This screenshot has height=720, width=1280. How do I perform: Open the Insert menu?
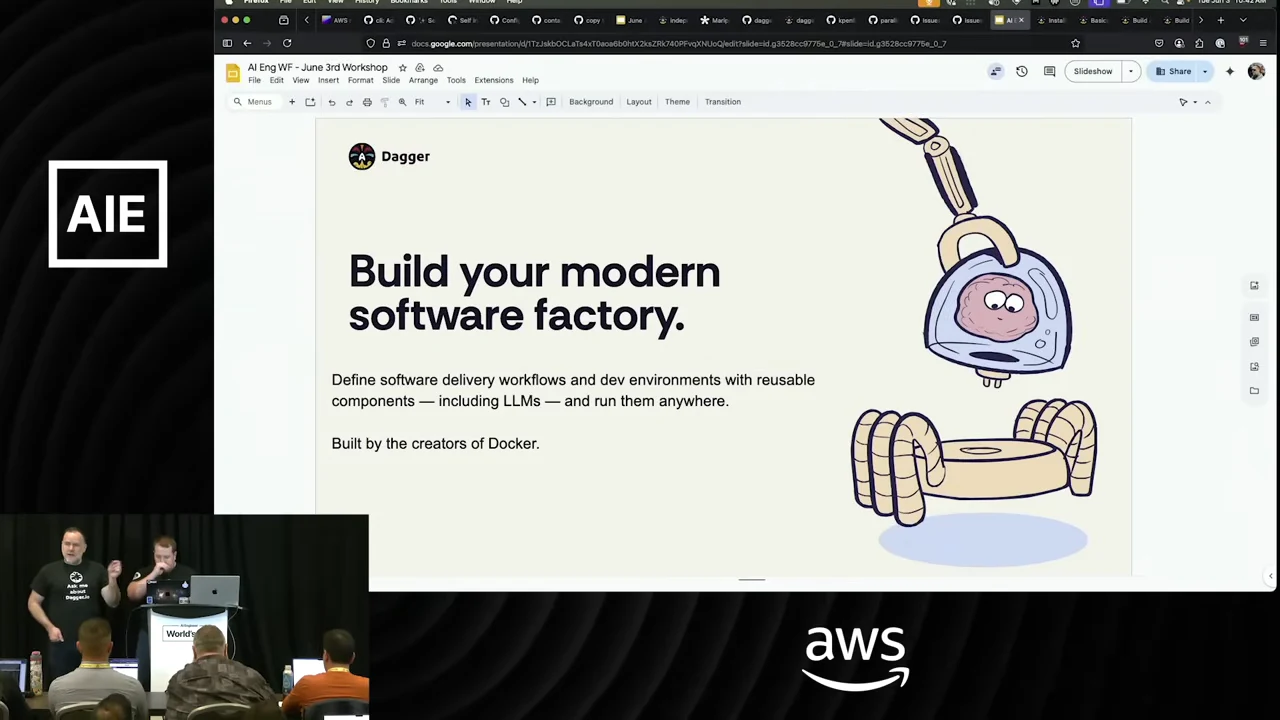328,80
